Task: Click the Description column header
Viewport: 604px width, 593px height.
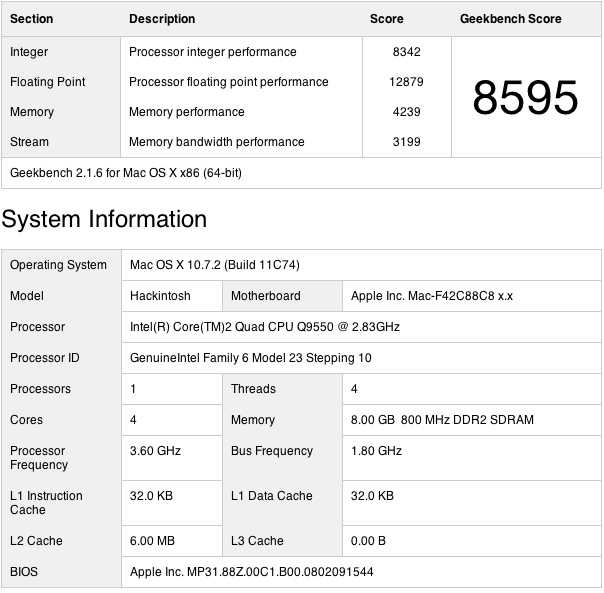Action: [x=162, y=19]
